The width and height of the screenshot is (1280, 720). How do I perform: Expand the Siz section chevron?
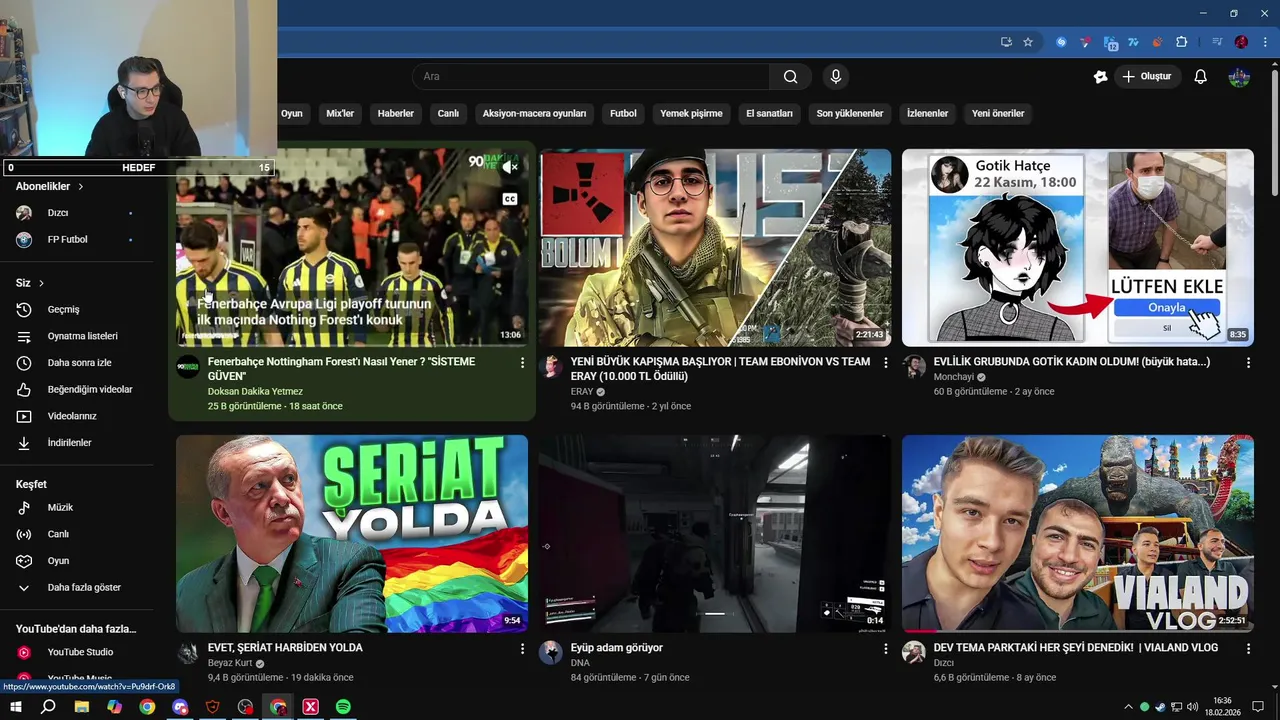click(41, 284)
